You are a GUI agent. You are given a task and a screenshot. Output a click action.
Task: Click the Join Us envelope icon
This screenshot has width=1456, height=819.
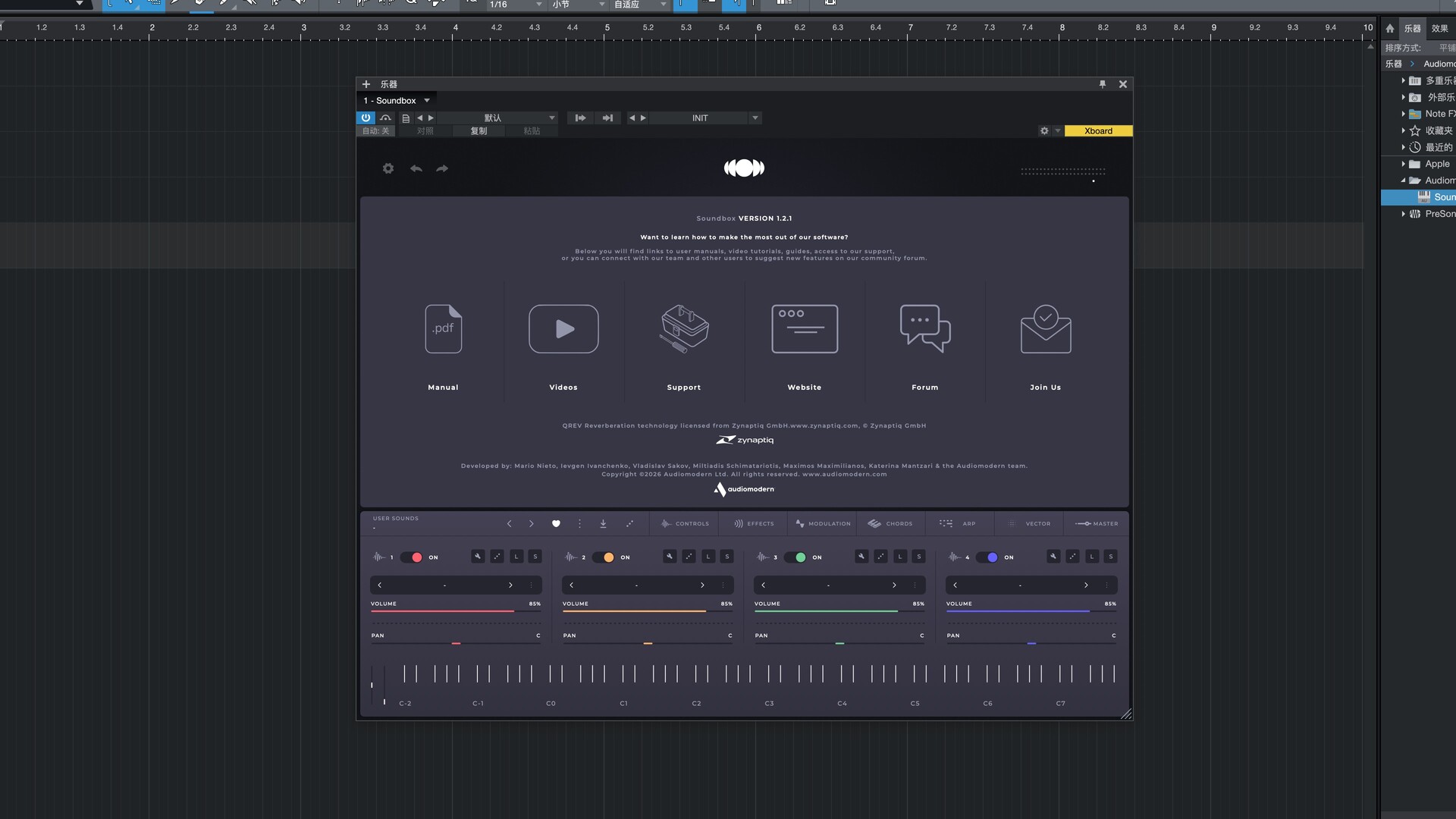[x=1045, y=329]
